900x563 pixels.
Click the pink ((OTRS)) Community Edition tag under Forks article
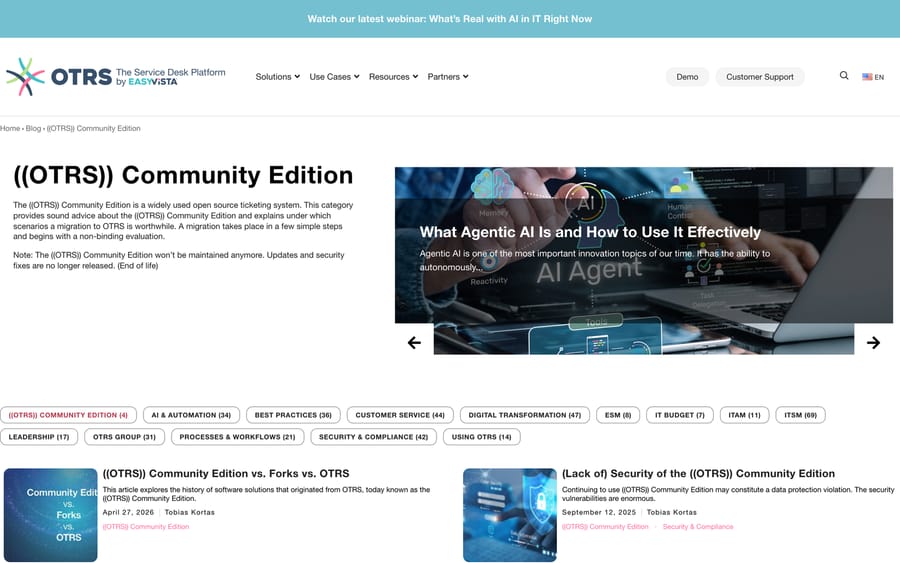[x=146, y=527]
